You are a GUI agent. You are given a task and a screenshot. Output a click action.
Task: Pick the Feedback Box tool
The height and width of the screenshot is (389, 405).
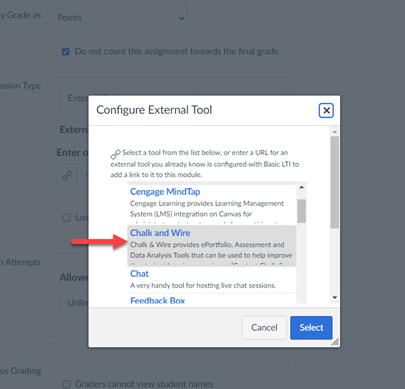coord(157,300)
